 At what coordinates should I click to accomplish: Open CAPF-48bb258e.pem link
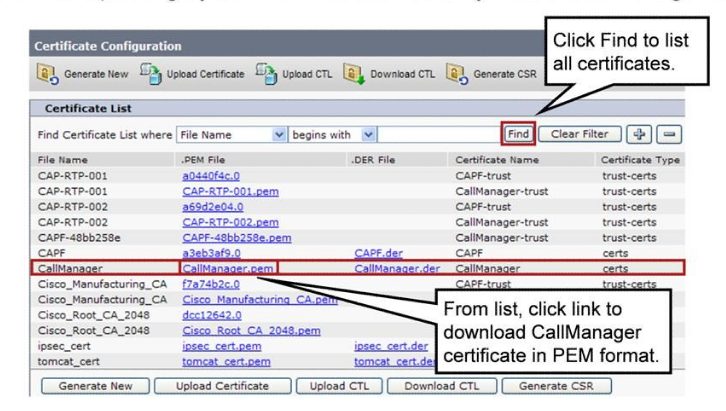point(237,238)
